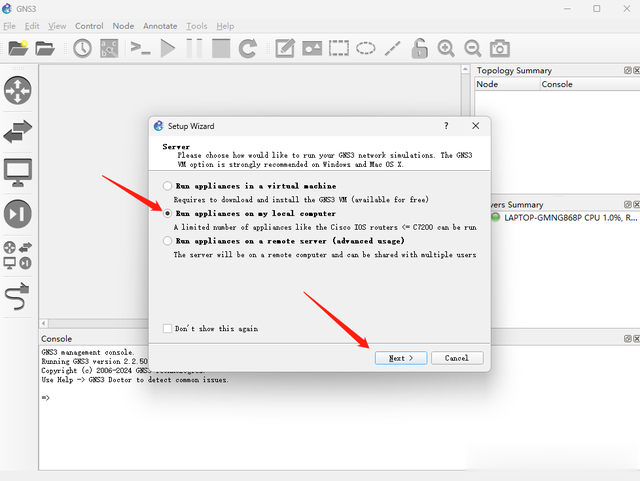
Task: Draw an ellipse tool
Action: (x=365, y=48)
